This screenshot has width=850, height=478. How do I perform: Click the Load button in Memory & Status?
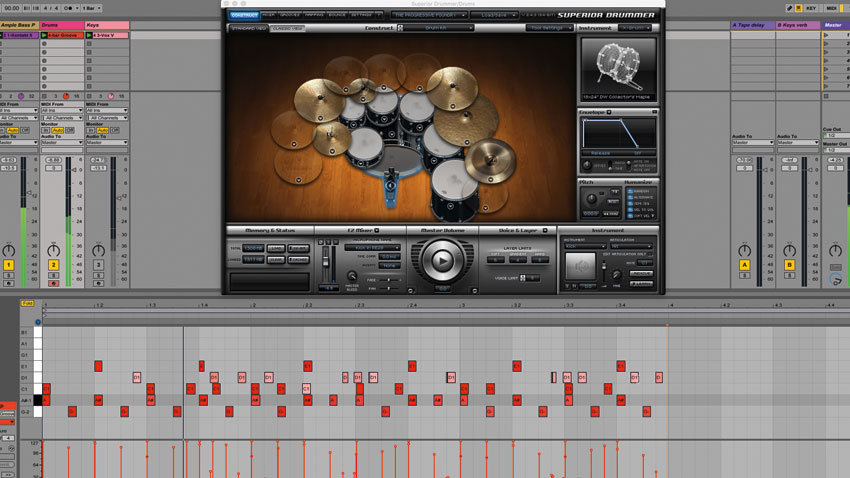point(276,248)
